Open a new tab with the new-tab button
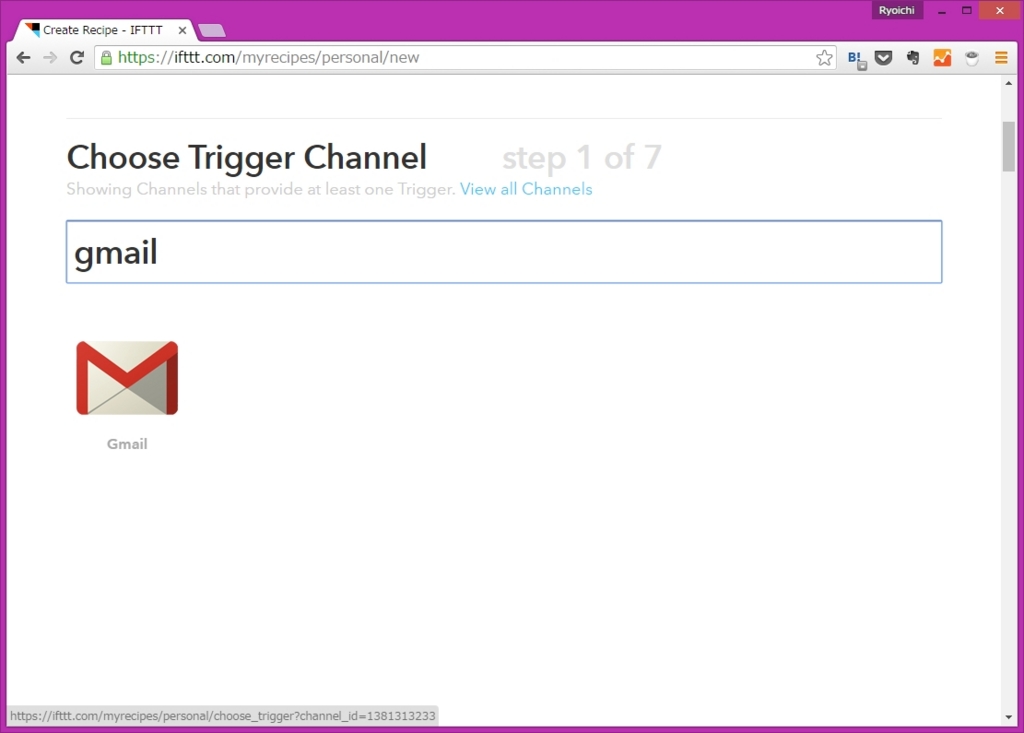The height and width of the screenshot is (733, 1024). (x=212, y=30)
